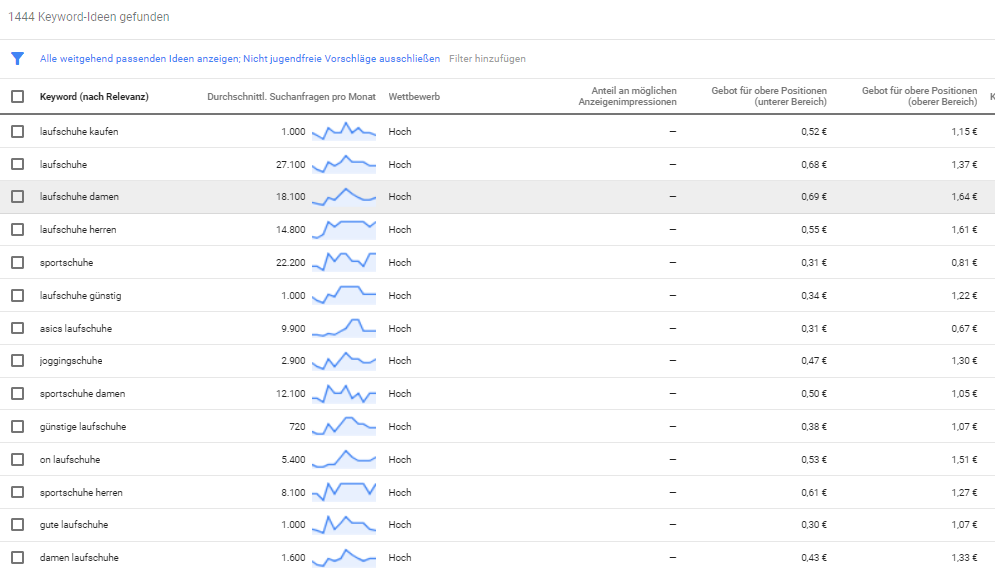The image size is (995, 568).
Task: Click the trend sparkline for laufschuhe herren
Action: [x=343, y=229]
